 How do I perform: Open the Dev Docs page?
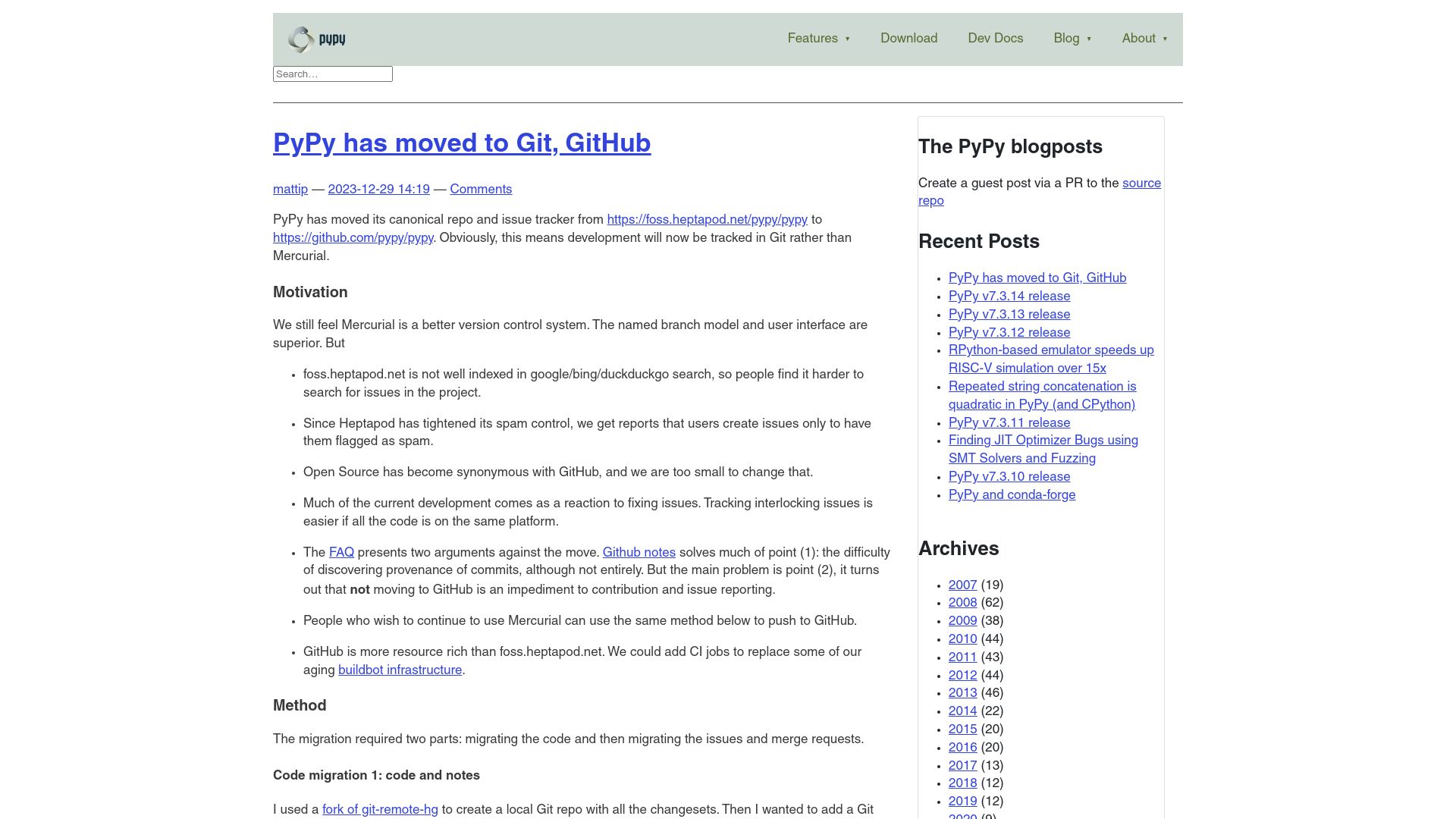[x=995, y=39]
